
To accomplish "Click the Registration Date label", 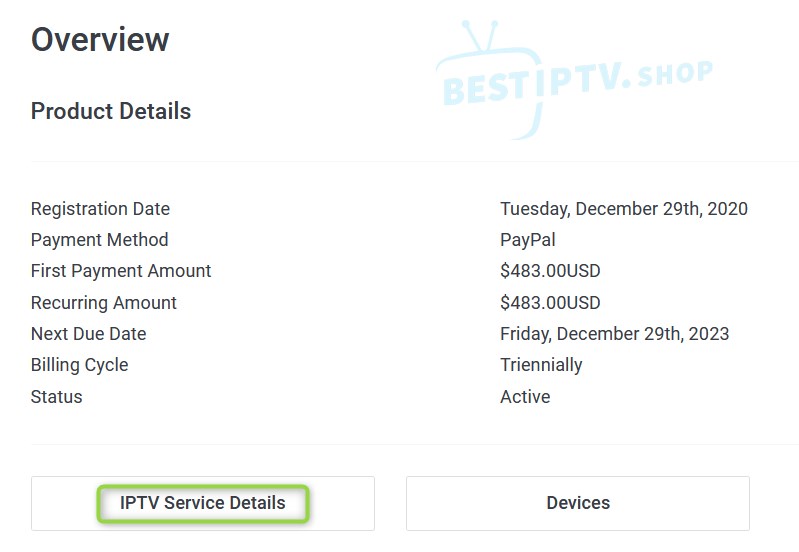I will pyautogui.click(x=100, y=209).
